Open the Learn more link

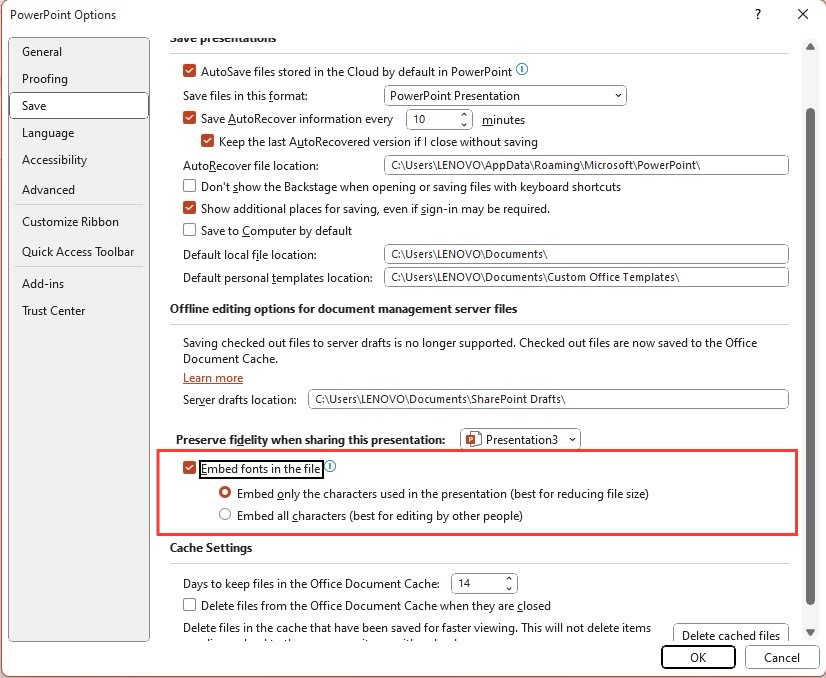(213, 378)
